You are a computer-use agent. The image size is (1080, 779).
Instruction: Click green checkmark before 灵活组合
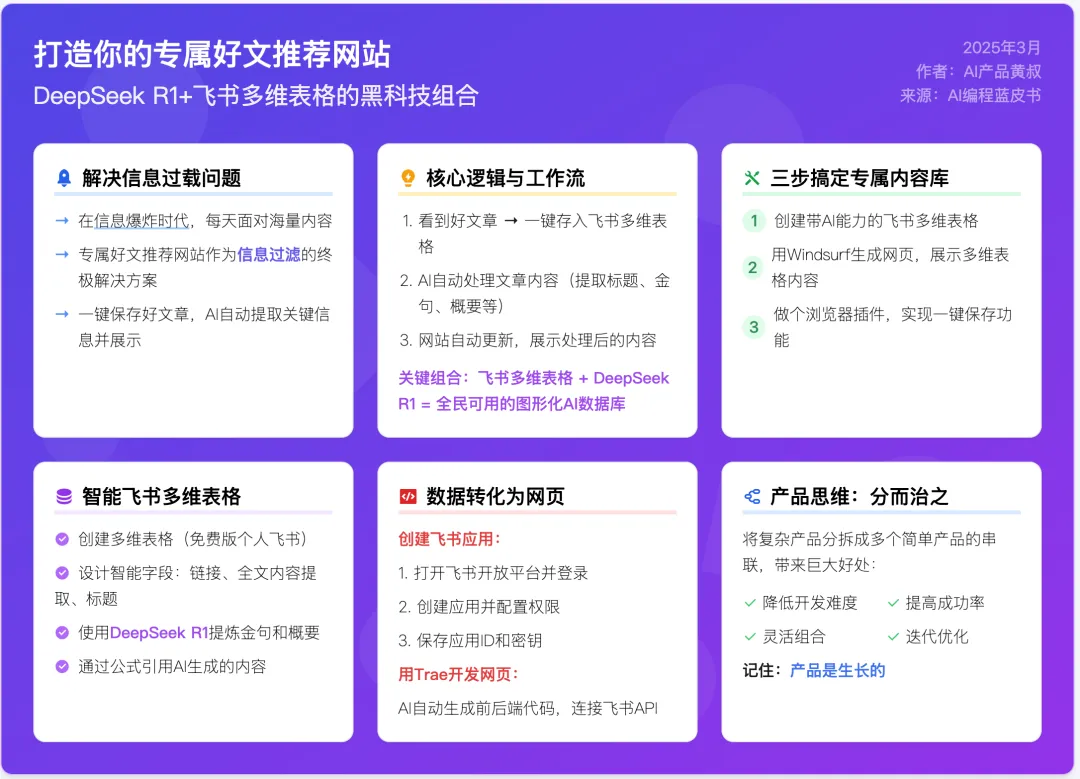[x=750, y=637]
